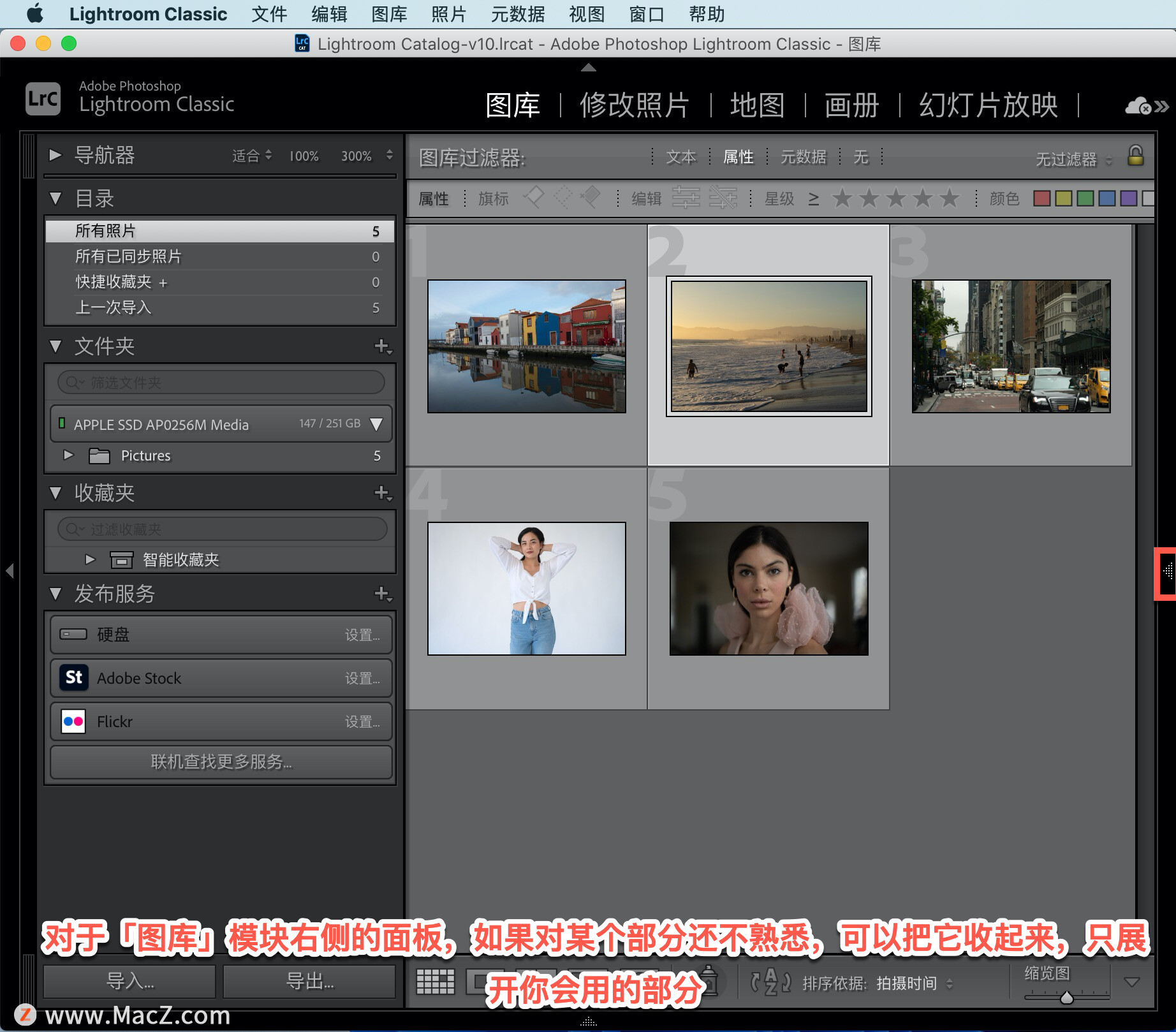Click the cloud sync status icon
This screenshot has height=1032, width=1176.
pyautogui.click(x=1138, y=105)
